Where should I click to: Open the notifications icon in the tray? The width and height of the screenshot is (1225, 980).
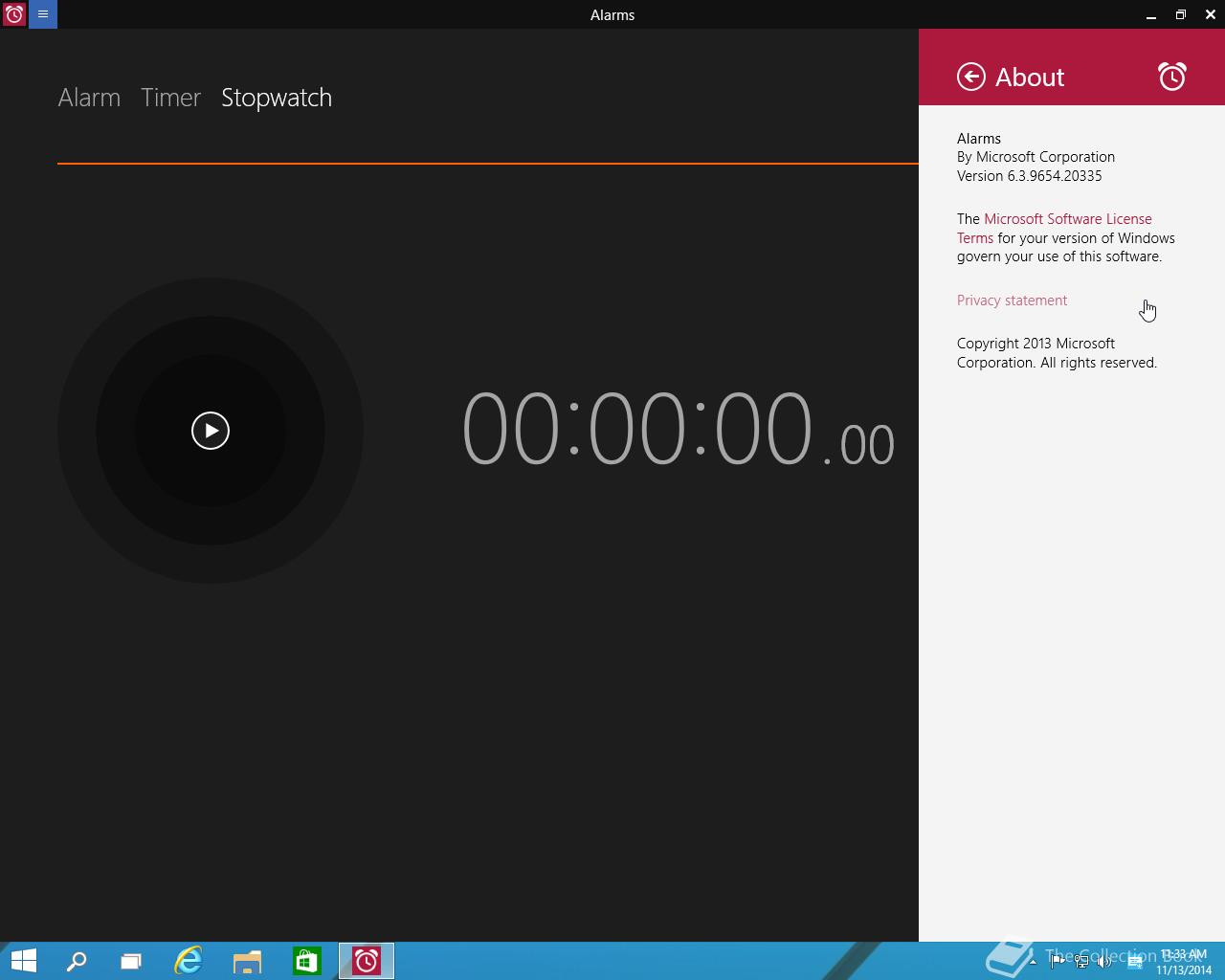[x=1135, y=962]
